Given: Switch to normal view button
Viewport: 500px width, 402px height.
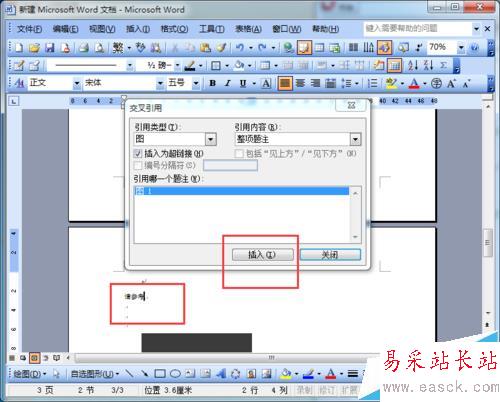Looking at the screenshot, I should tap(12, 358).
